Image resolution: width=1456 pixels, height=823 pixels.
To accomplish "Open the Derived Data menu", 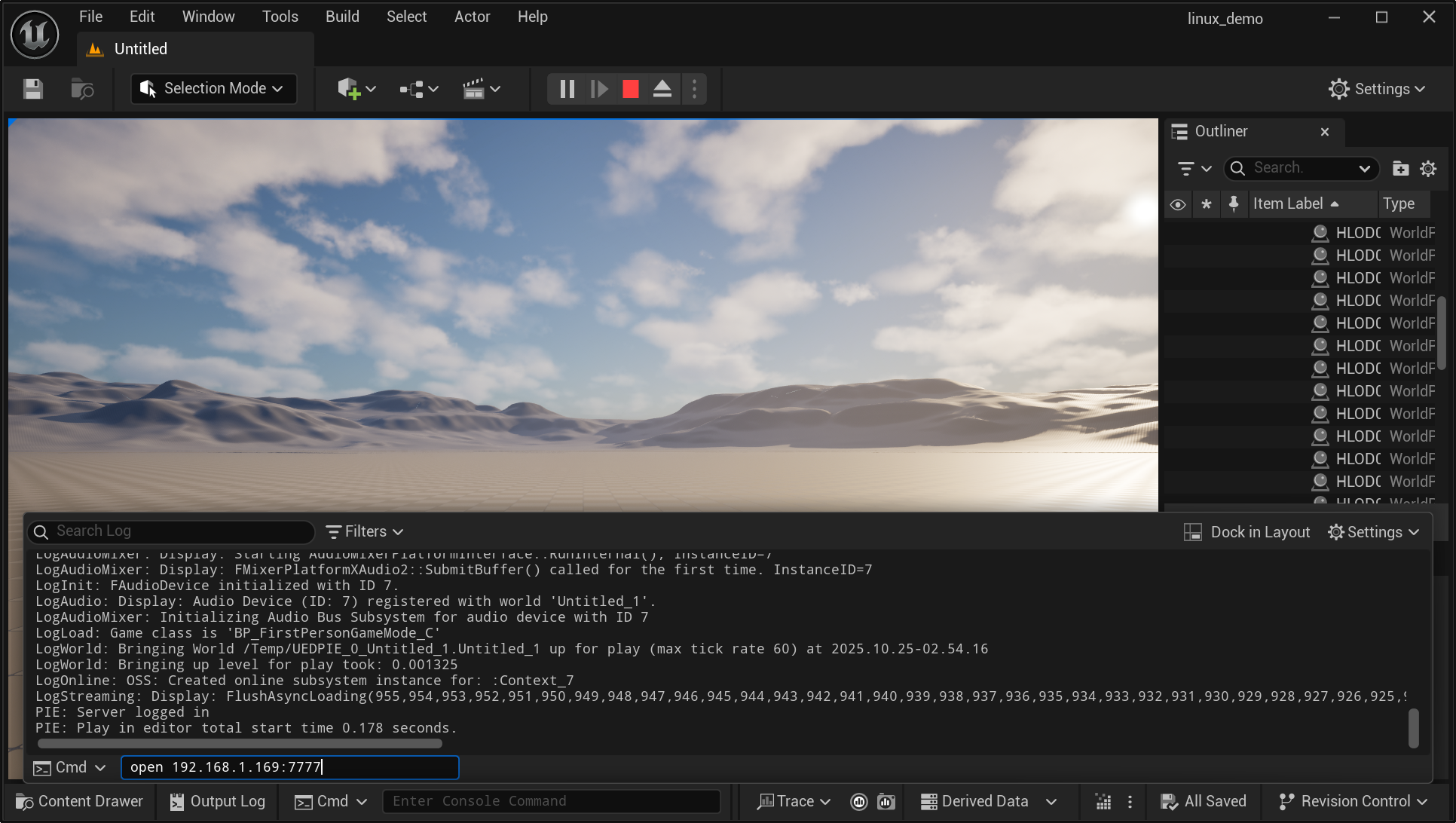I will [x=989, y=801].
